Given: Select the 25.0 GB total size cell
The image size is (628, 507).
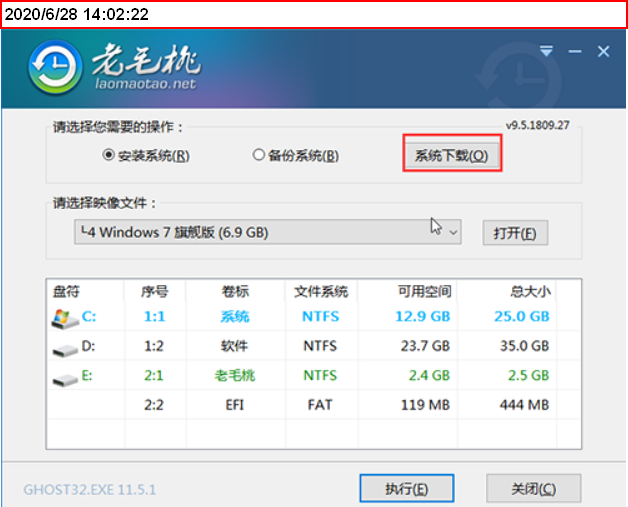Looking at the screenshot, I should [521, 316].
